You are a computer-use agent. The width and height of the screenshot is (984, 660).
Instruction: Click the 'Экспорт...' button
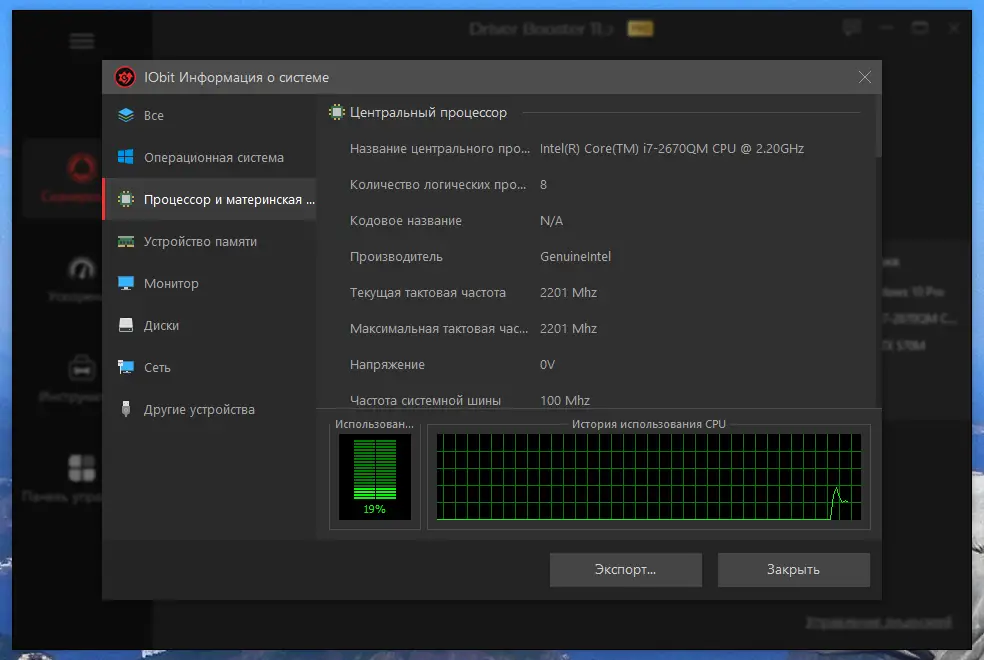[626, 570]
